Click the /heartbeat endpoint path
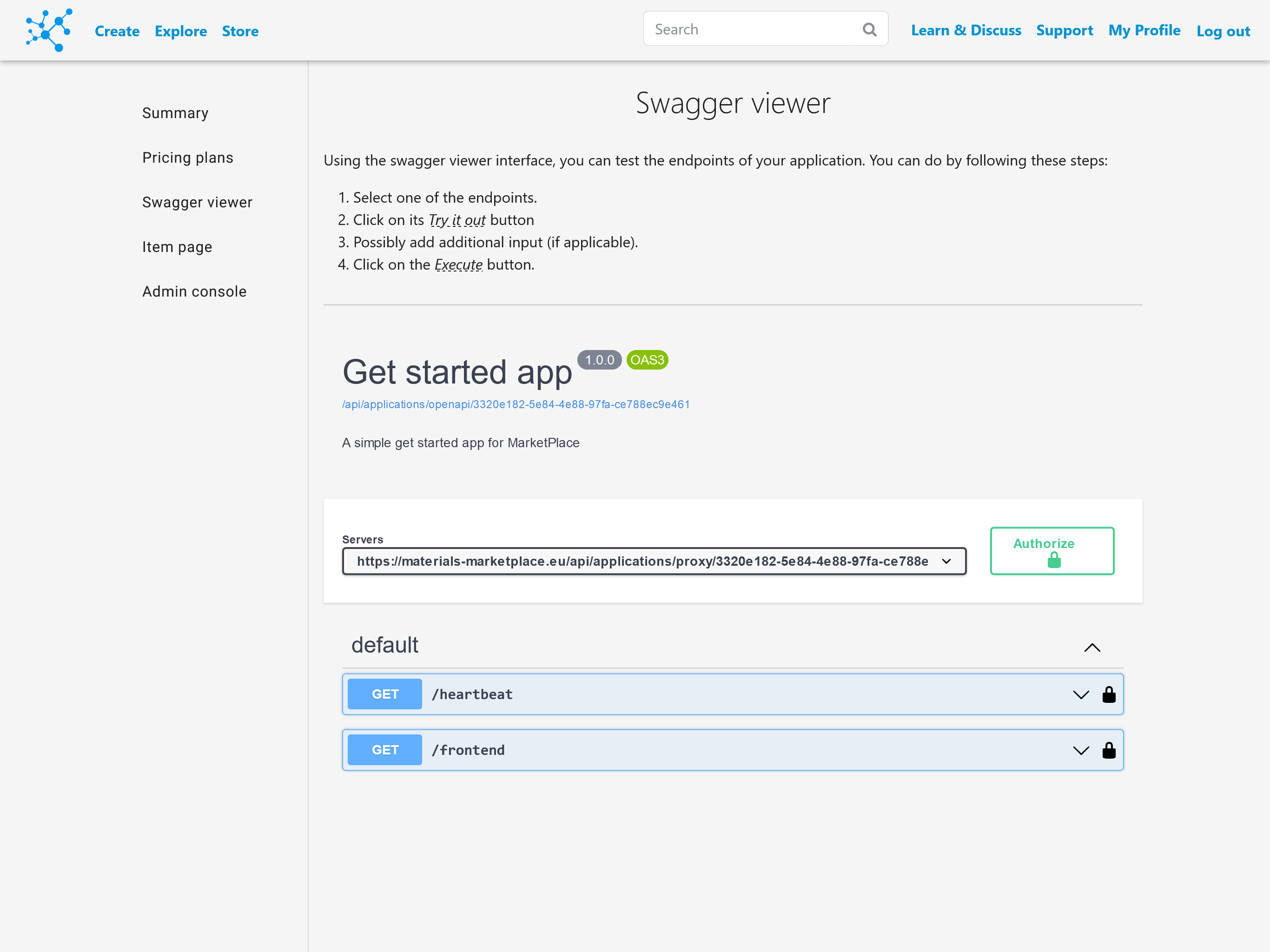Viewport: 1270px width, 952px height. click(x=472, y=694)
